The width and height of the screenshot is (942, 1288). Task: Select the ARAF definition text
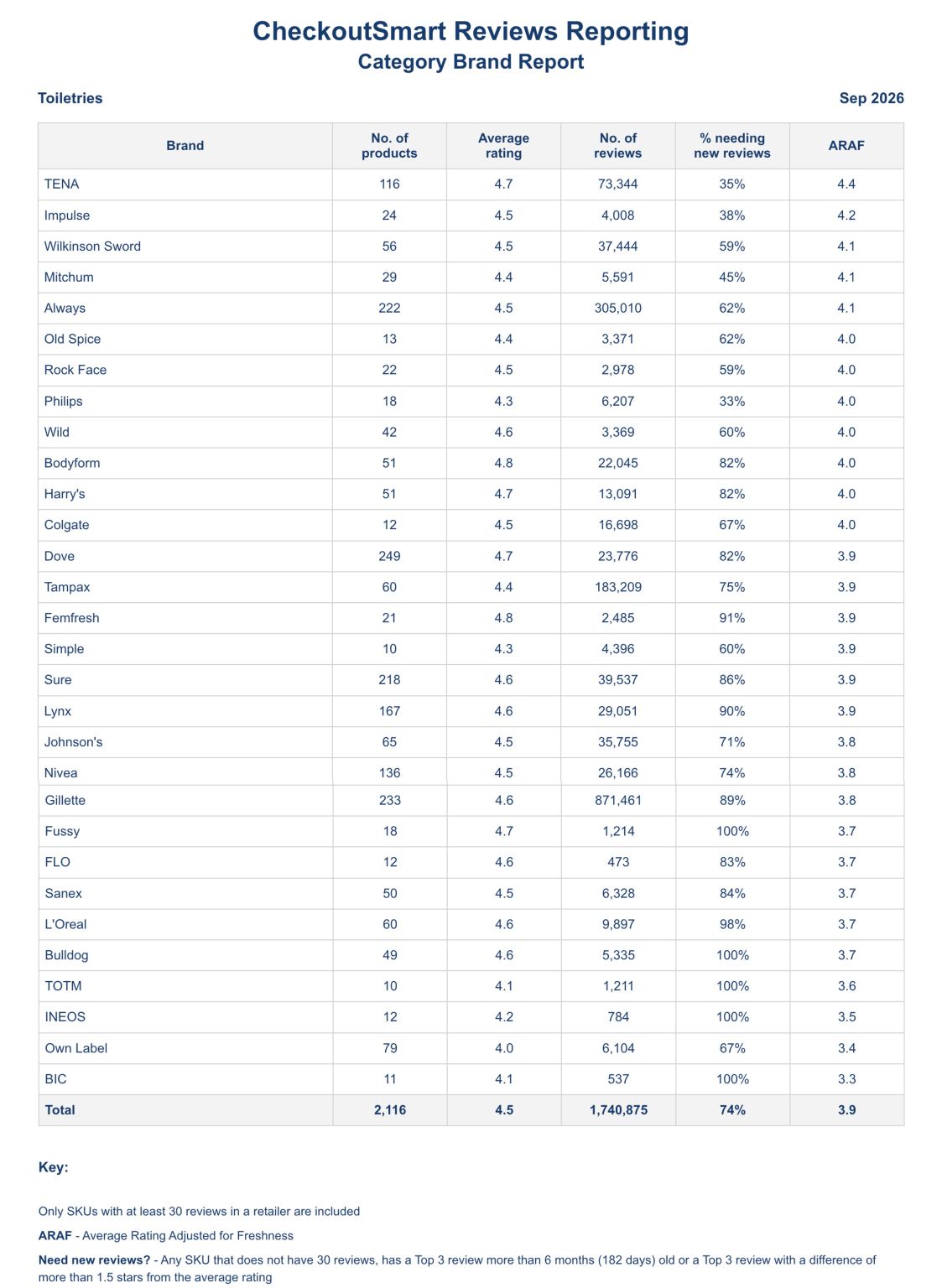pos(166,1236)
